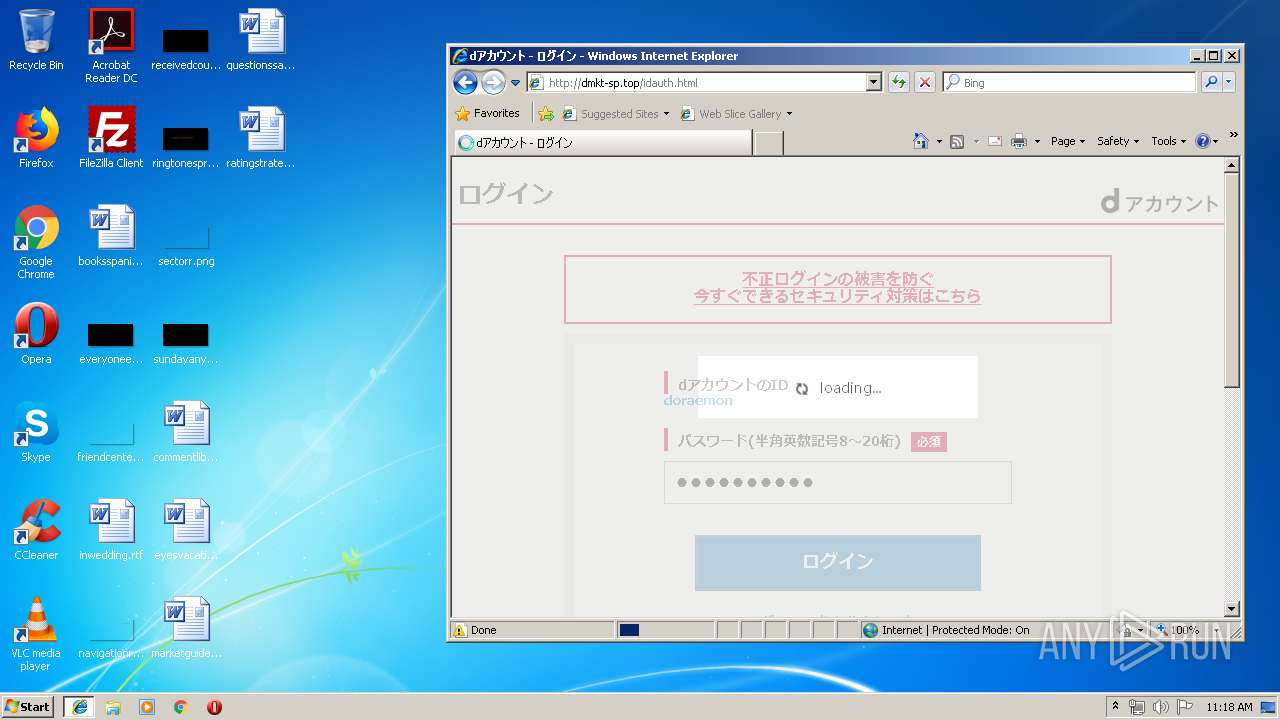This screenshot has width=1280, height=720.
Task: Open the security measures link banner
Action: pyautogui.click(x=838, y=288)
